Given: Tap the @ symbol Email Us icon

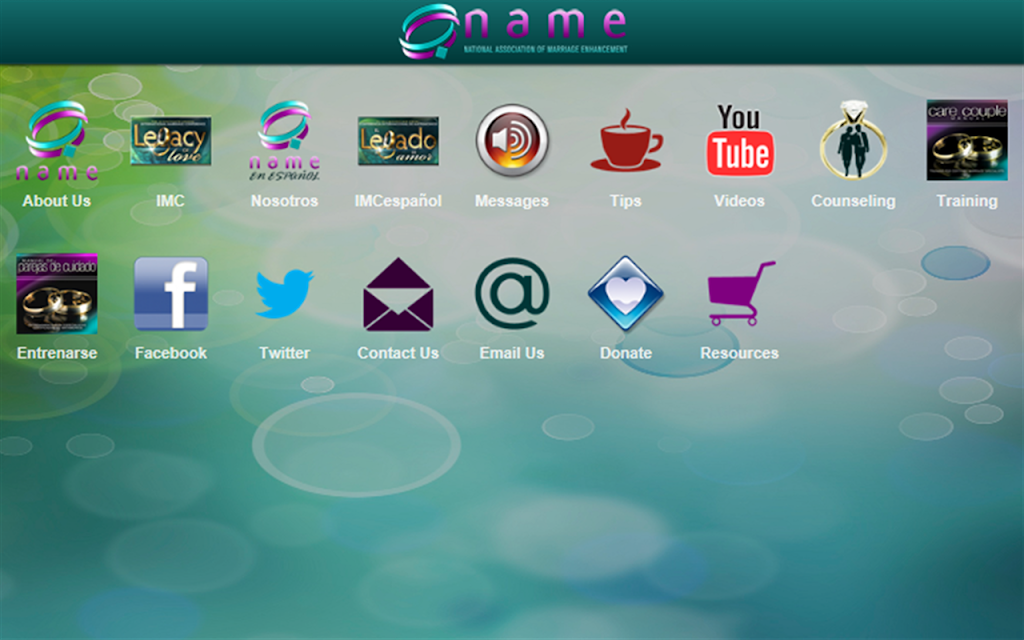Looking at the screenshot, I should pos(512,294).
